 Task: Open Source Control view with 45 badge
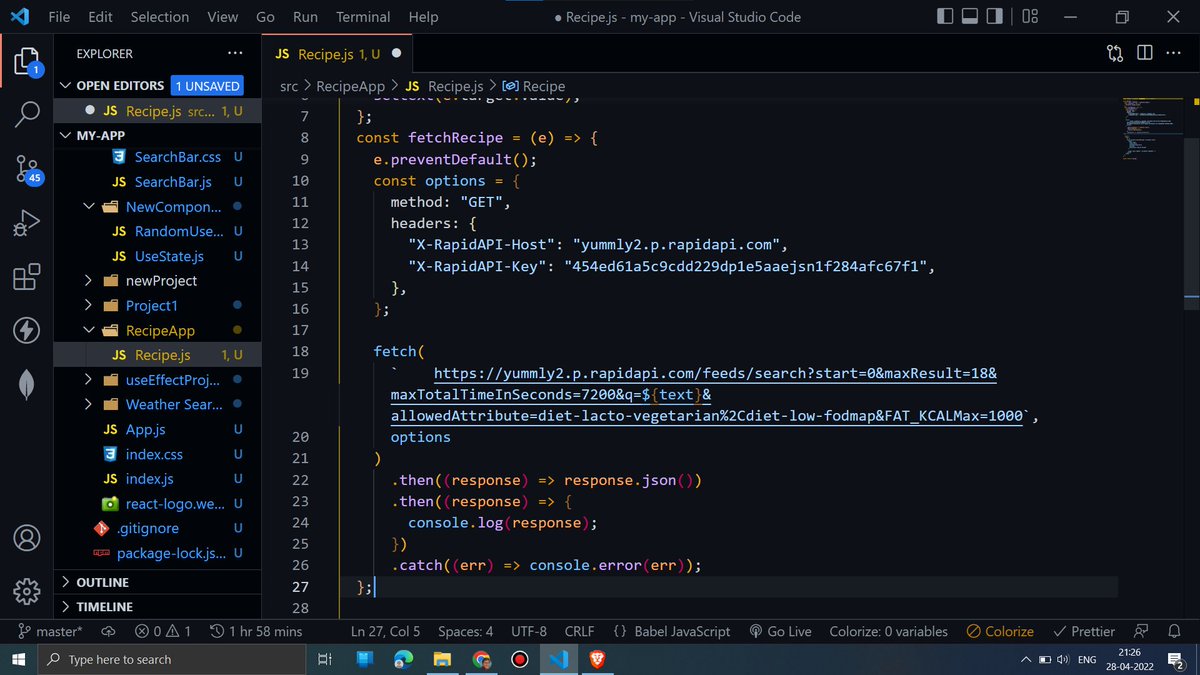click(x=27, y=168)
